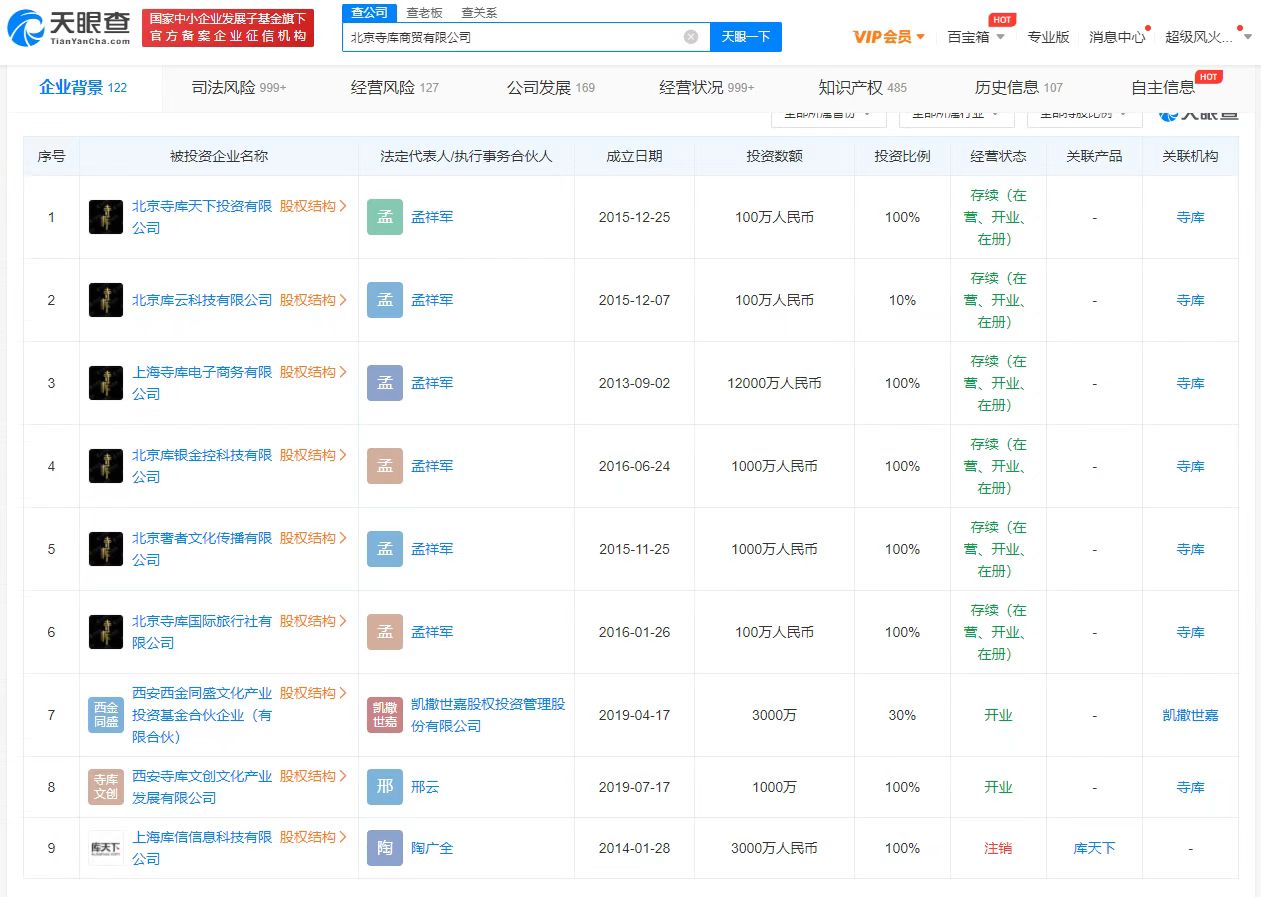This screenshot has height=897, width=1261.
Task: Switch to the 司法风险 tab
Action: (238, 88)
